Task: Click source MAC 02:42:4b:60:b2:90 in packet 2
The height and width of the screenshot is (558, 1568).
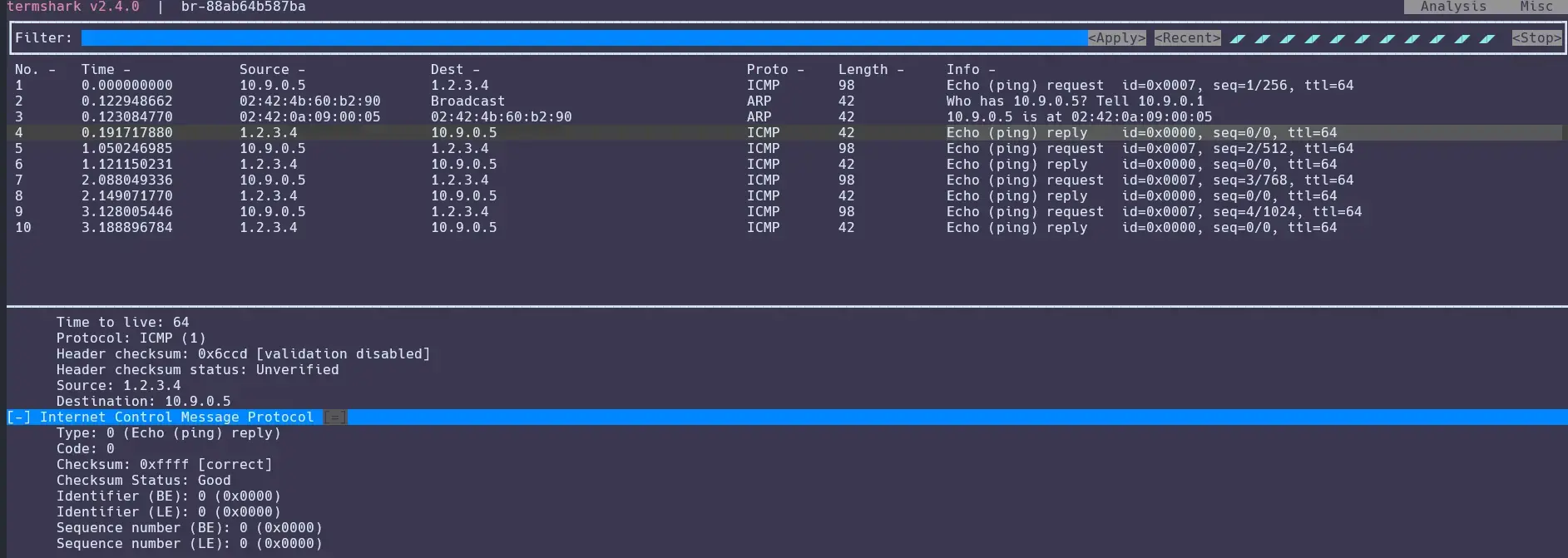Action: (309, 101)
